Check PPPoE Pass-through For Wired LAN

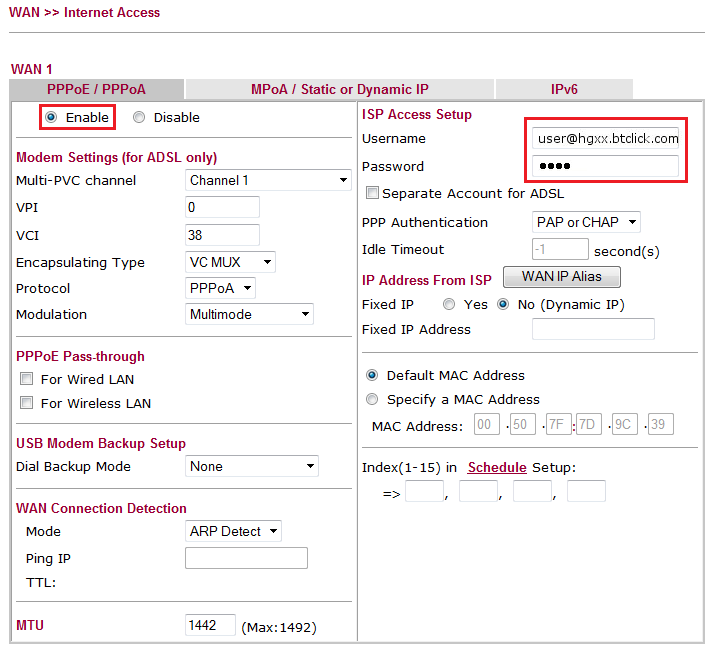pyautogui.click(x=27, y=379)
